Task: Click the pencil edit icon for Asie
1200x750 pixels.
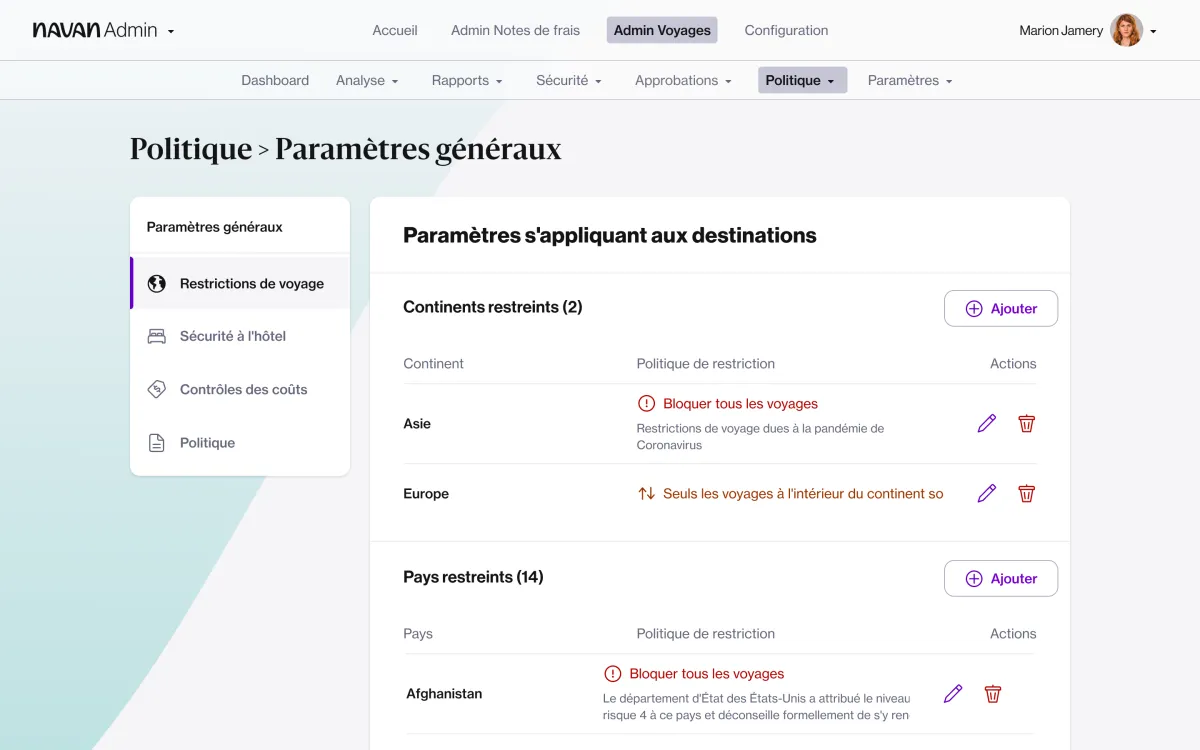Action: coord(987,423)
